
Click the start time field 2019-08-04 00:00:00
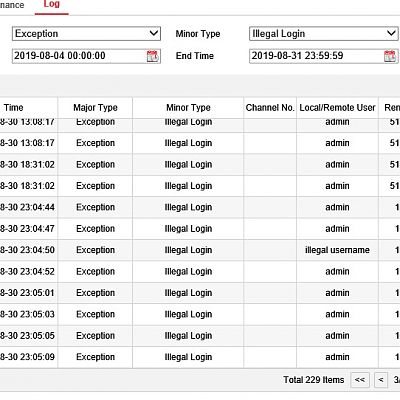pyautogui.click(x=86, y=56)
